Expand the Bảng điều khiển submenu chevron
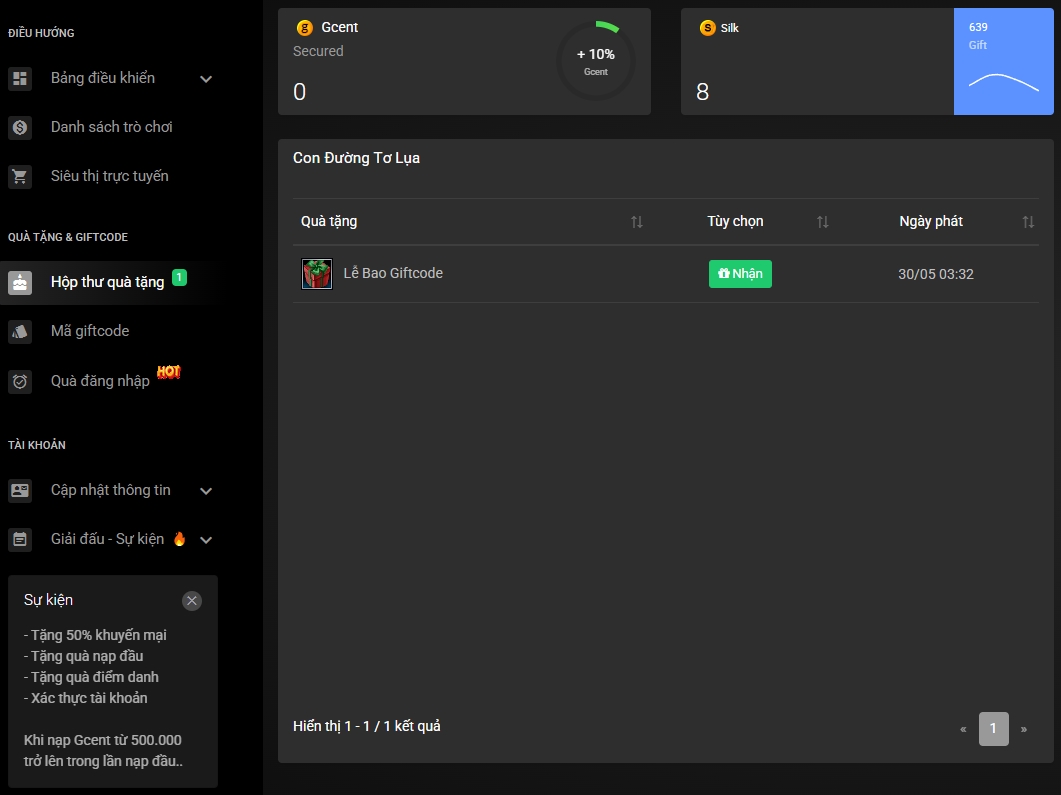 [x=206, y=79]
